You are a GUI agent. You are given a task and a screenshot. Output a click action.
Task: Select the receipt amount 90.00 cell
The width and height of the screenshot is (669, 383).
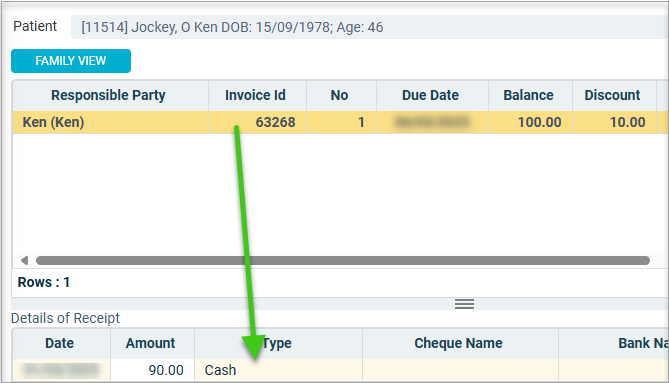tap(152, 370)
